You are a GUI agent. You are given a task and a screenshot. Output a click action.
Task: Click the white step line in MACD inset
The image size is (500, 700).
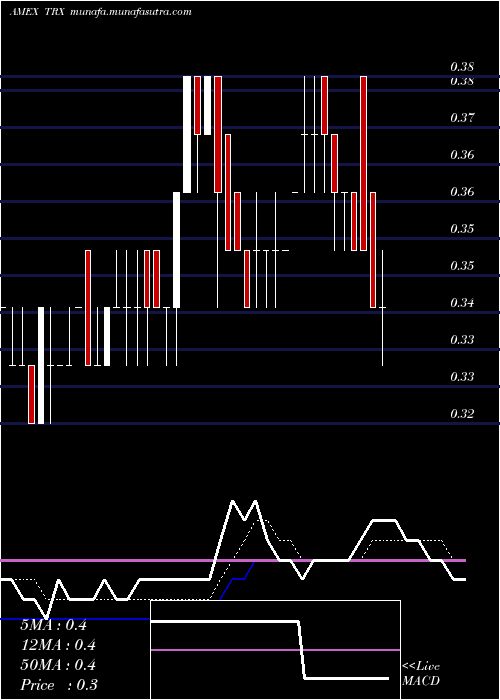(x=270, y=650)
